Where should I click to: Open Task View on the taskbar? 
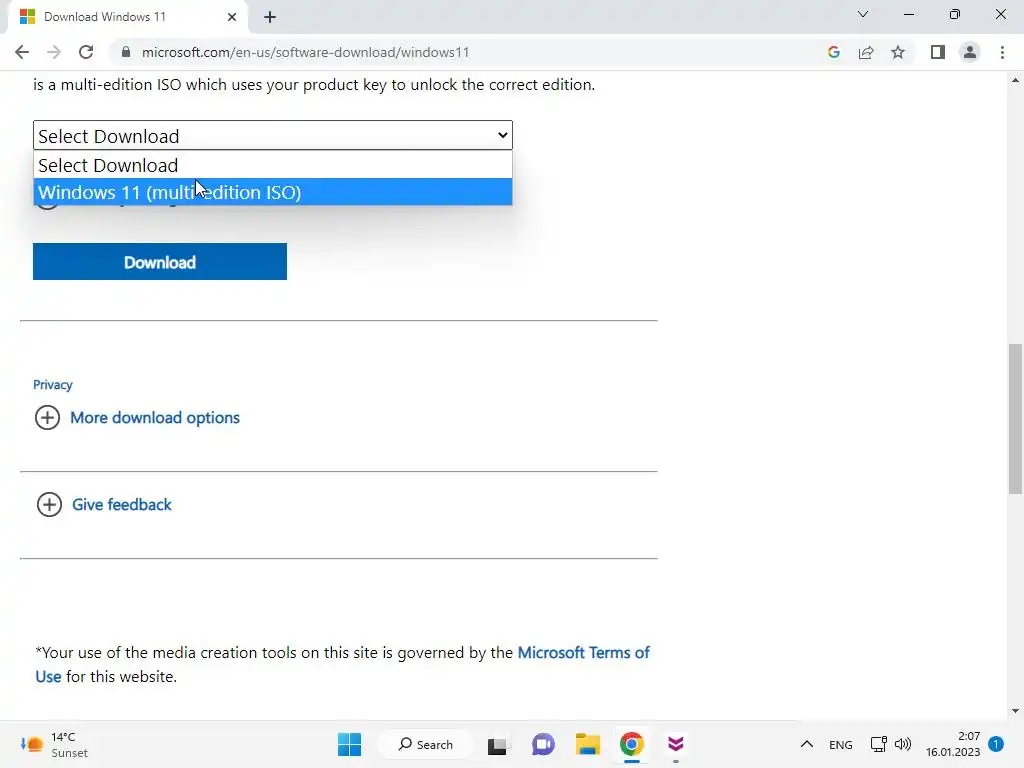[497, 744]
